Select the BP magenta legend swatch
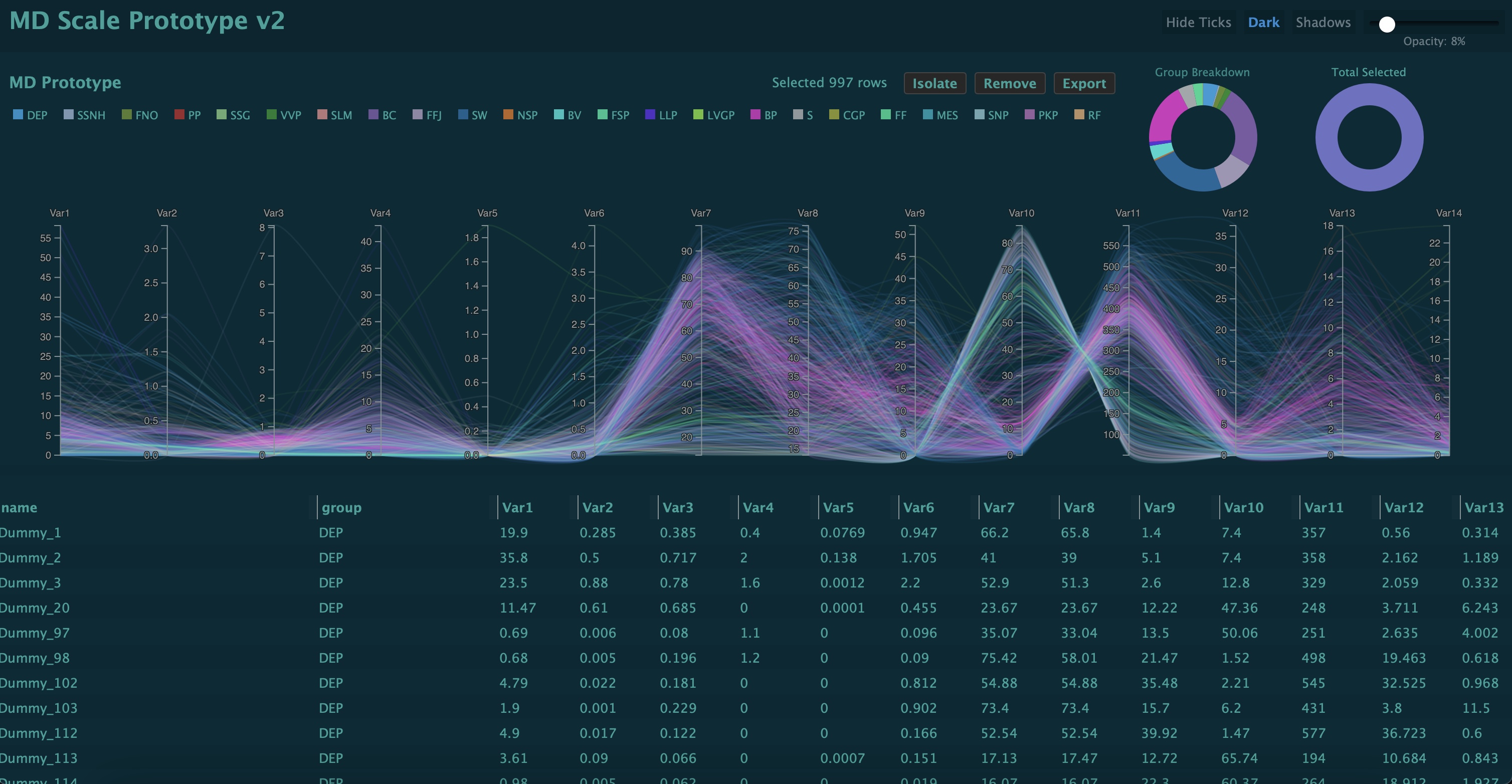Image resolution: width=1512 pixels, height=784 pixels. [755, 114]
